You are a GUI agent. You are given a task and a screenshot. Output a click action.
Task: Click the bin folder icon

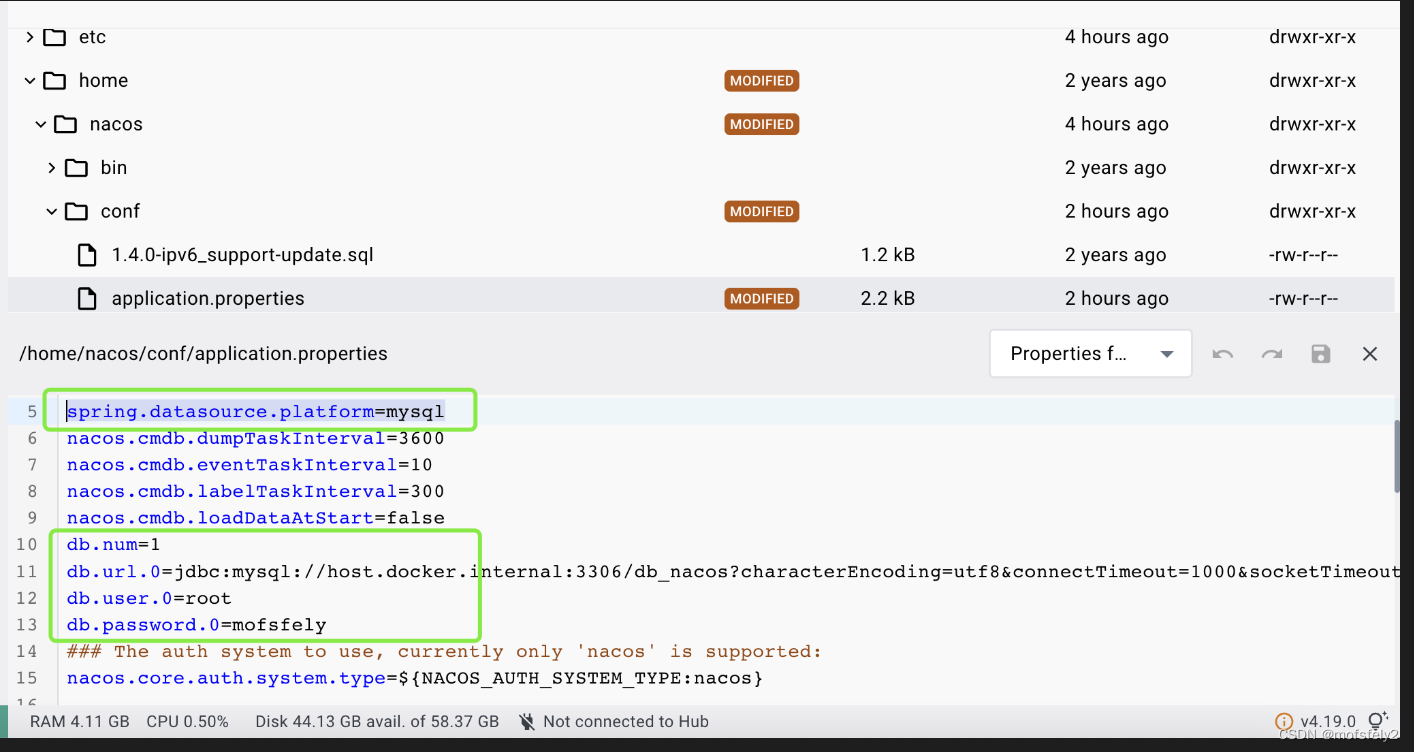(77, 168)
